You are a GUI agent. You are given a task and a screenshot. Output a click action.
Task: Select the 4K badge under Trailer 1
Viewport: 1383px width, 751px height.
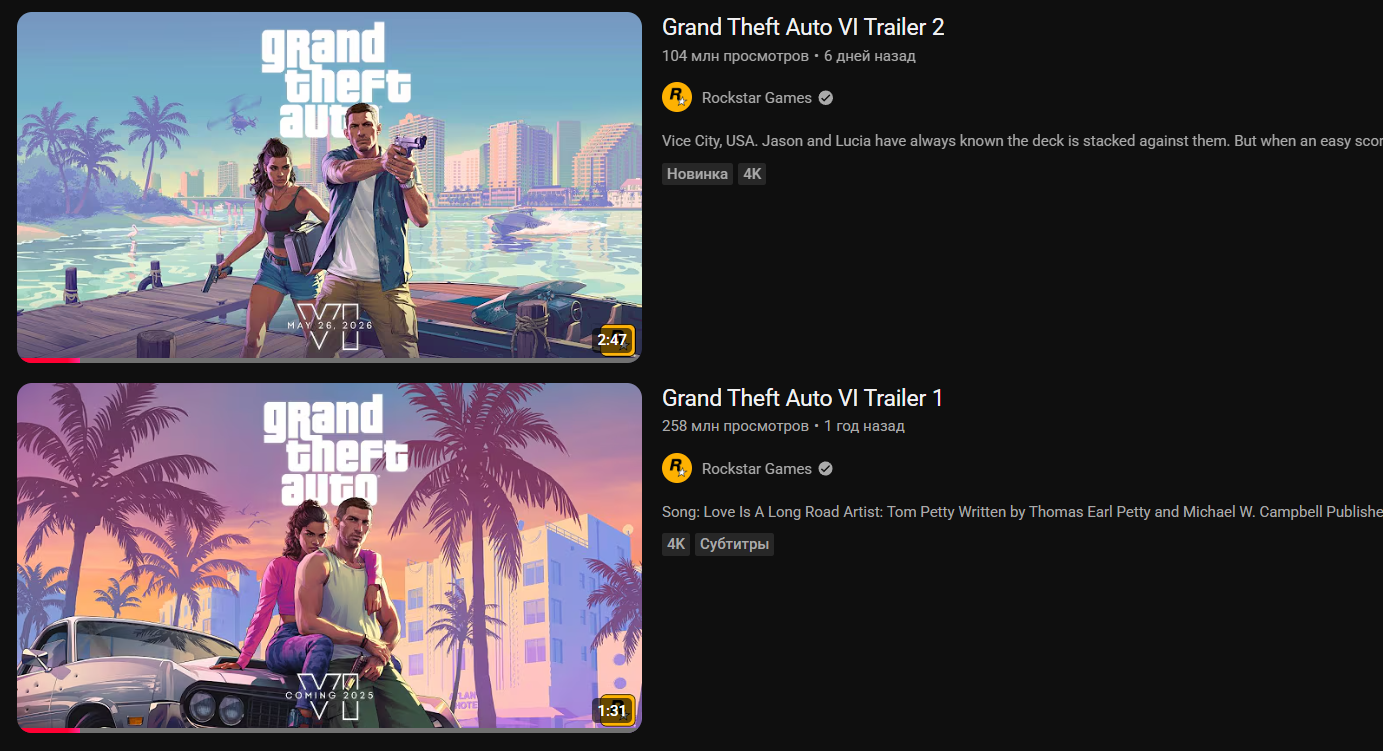pos(676,545)
